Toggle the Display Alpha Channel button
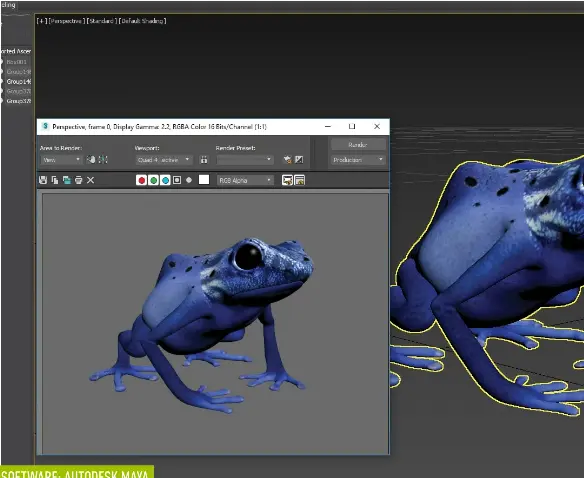Screen dimensions: 584x478 click(177, 180)
